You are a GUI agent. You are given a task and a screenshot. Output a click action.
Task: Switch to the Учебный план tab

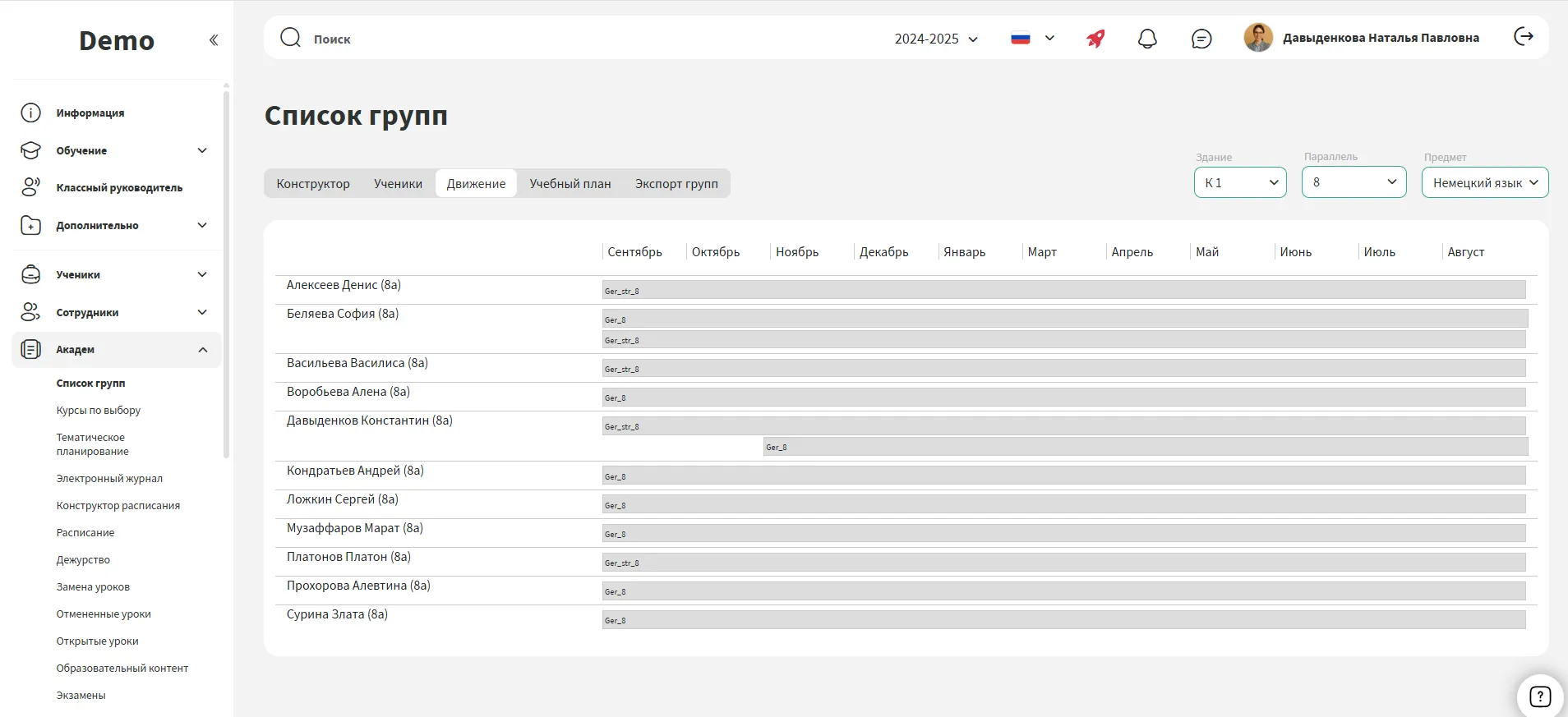click(570, 183)
